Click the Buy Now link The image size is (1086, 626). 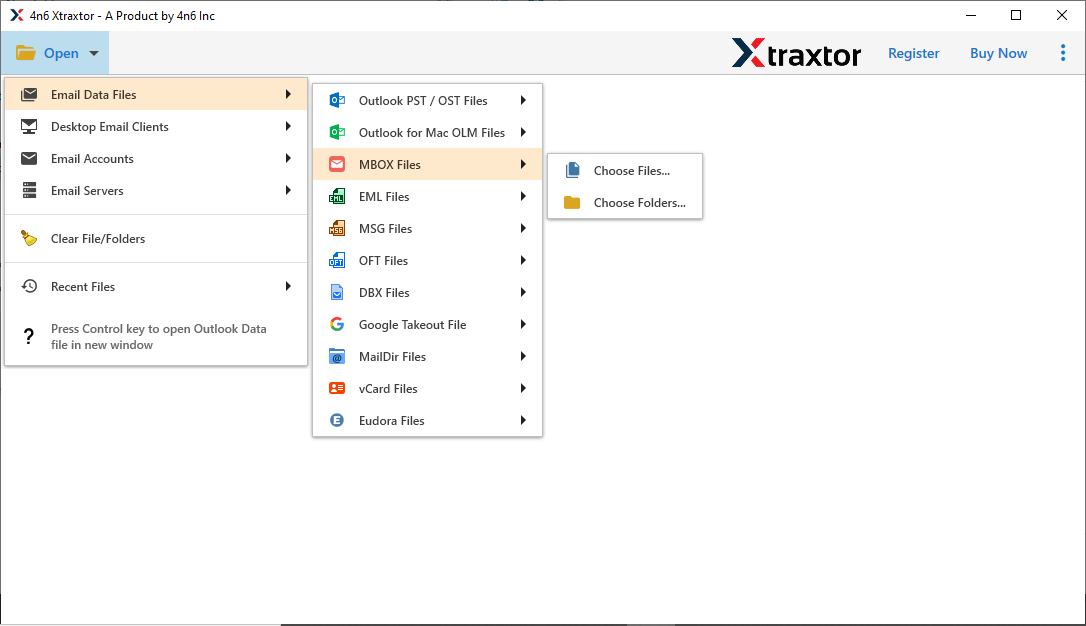tap(998, 53)
